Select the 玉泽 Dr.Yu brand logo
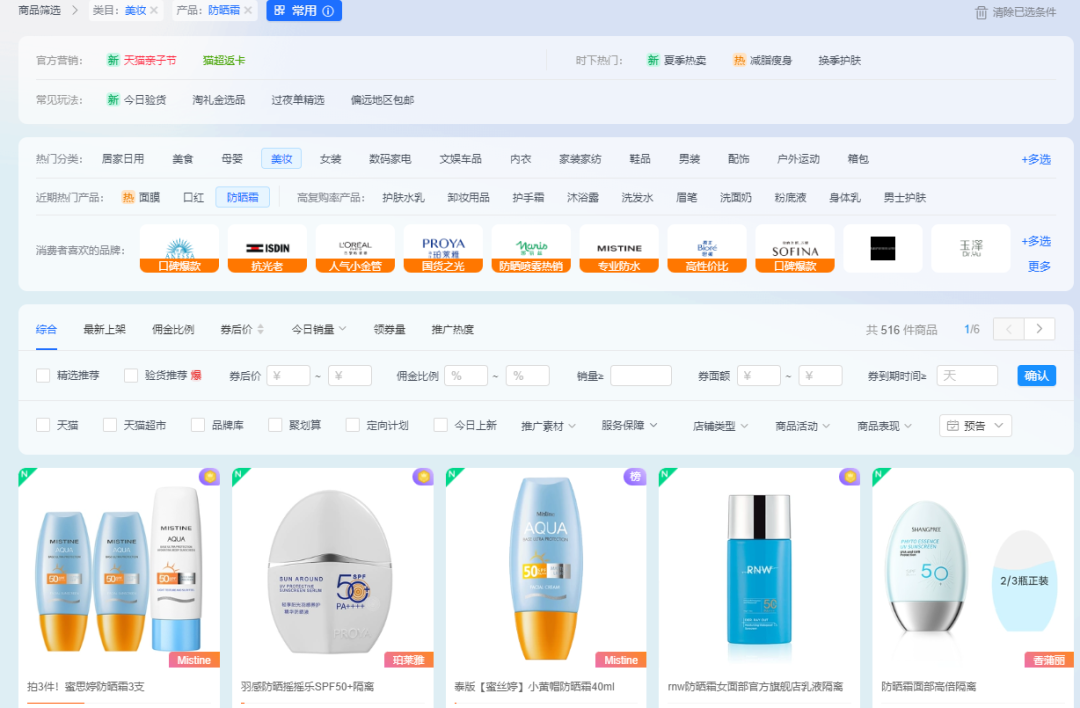The width and height of the screenshot is (1080, 708). (x=971, y=248)
